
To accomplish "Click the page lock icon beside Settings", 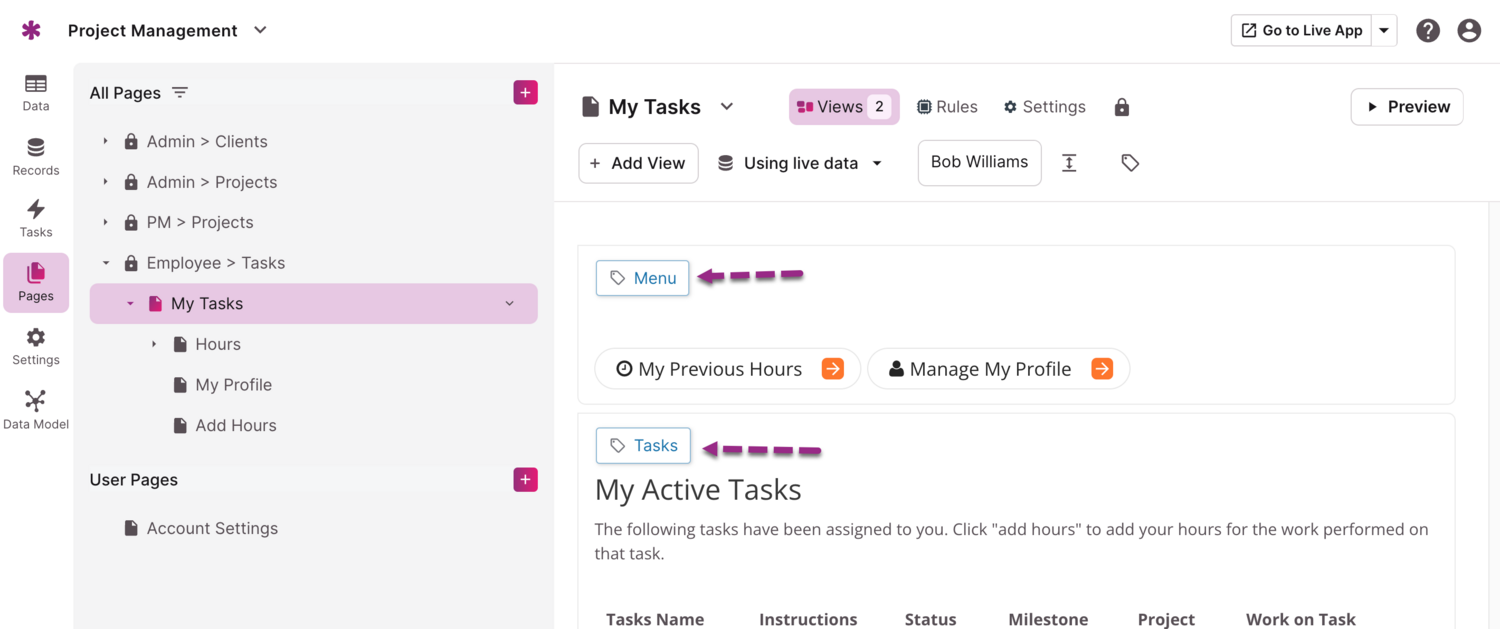I will [1122, 107].
